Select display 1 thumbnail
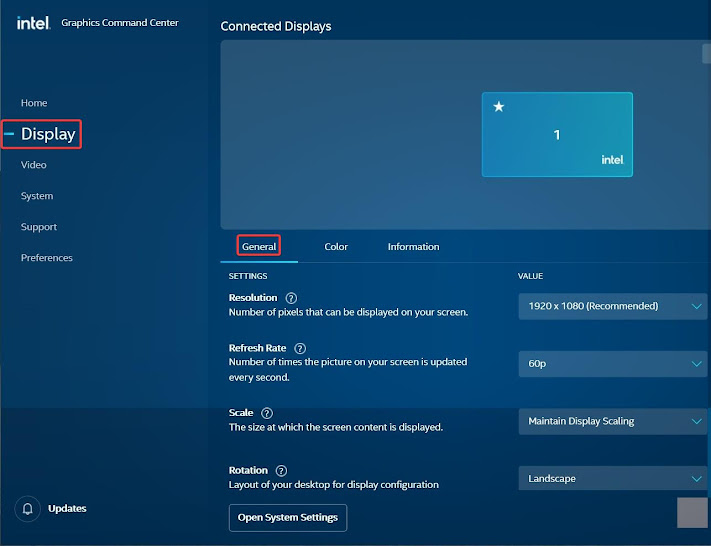The width and height of the screenshot is (711, 546). [557, 135]
